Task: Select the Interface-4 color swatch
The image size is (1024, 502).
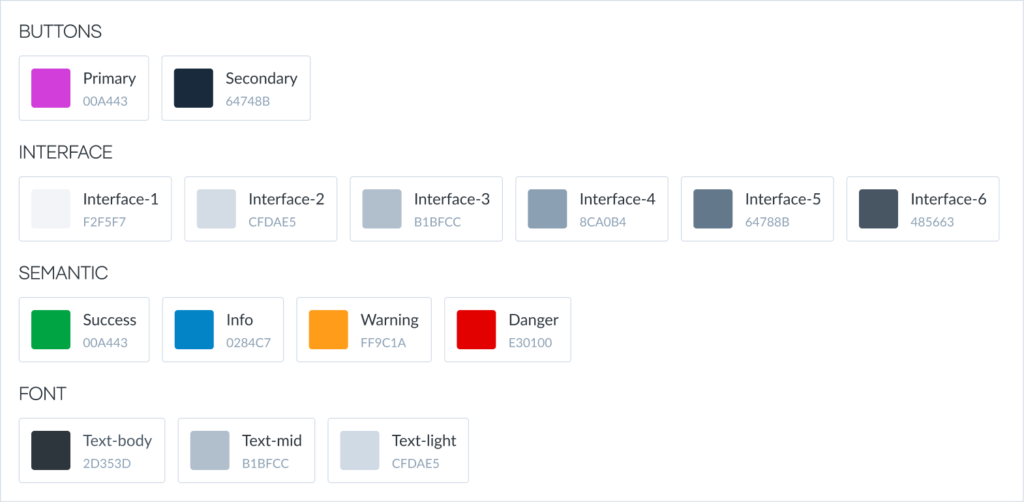Action: pos(547,209)
